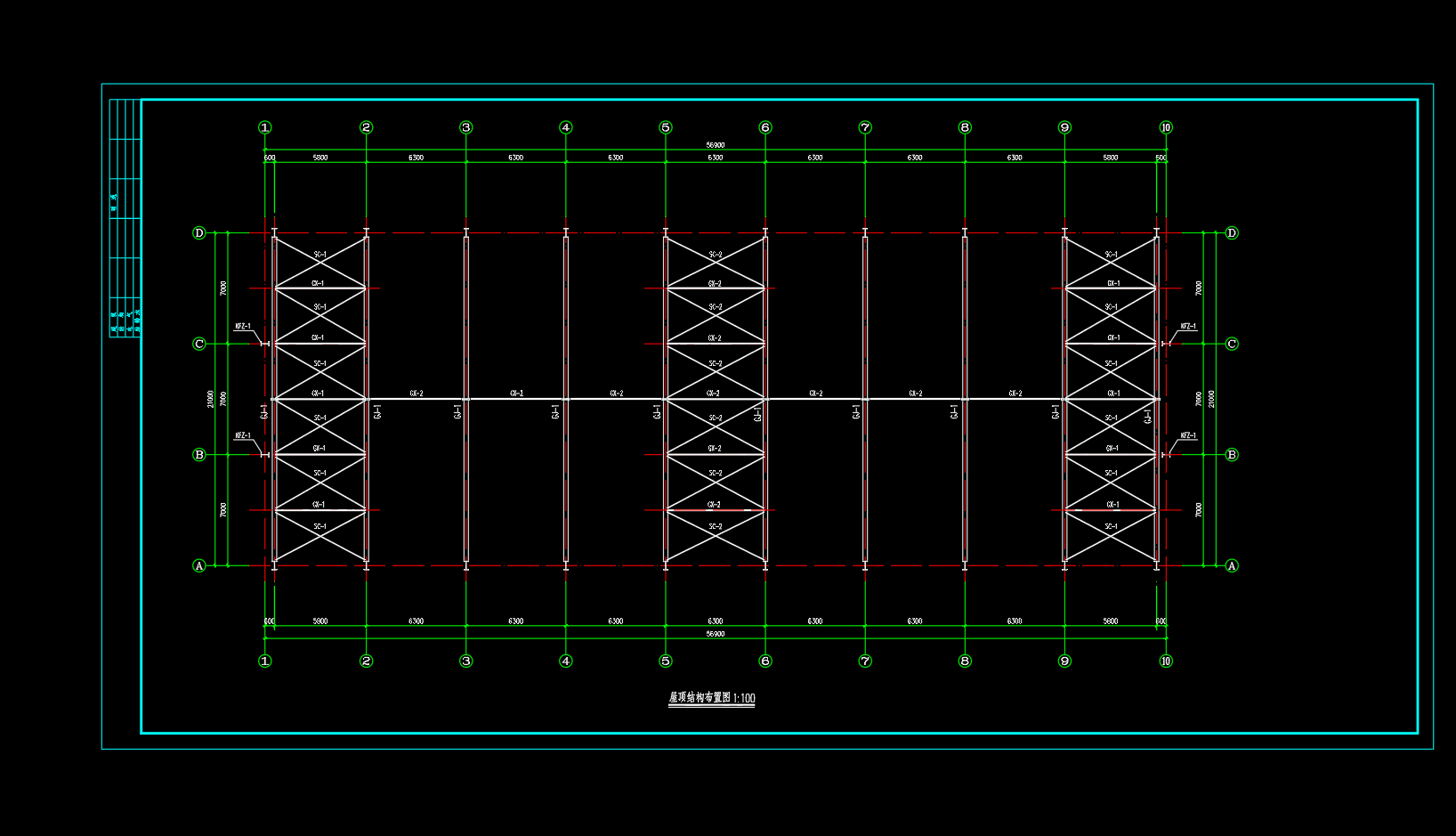Viewport: 1456px width, 836px height.
Task: Click the topmost SC-1 brace label between axes 1 and 2
Action: point(320,255)
